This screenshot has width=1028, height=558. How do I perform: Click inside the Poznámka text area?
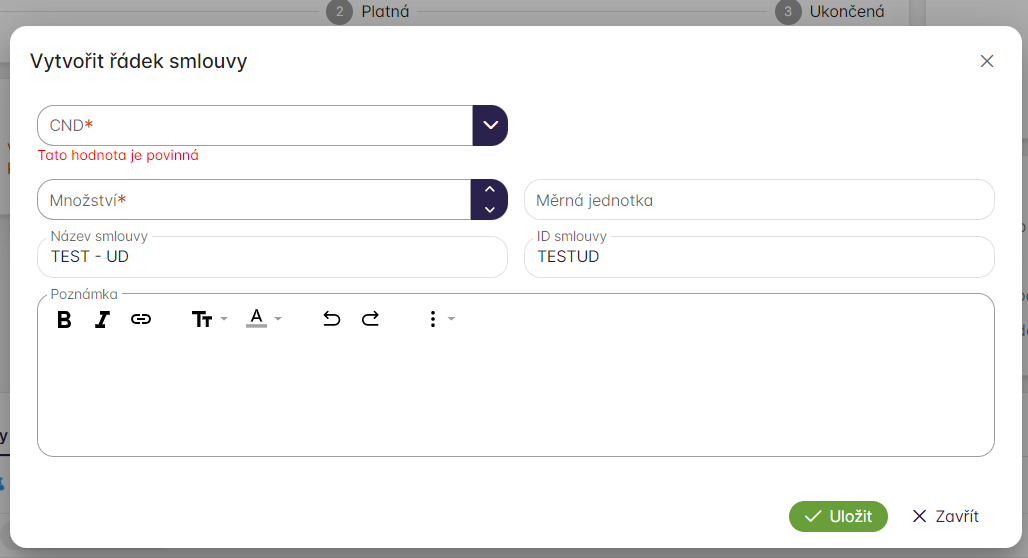tap(515, 395)
